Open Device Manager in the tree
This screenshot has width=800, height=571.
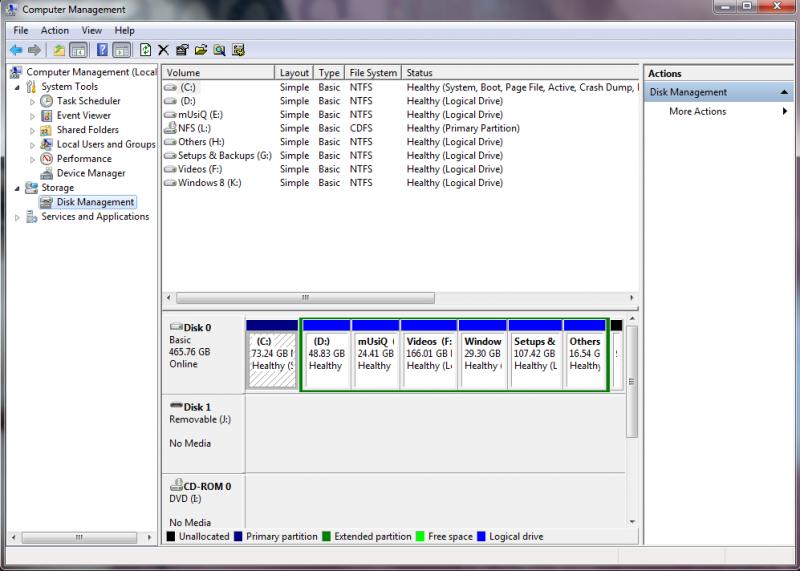click(90, 173)
